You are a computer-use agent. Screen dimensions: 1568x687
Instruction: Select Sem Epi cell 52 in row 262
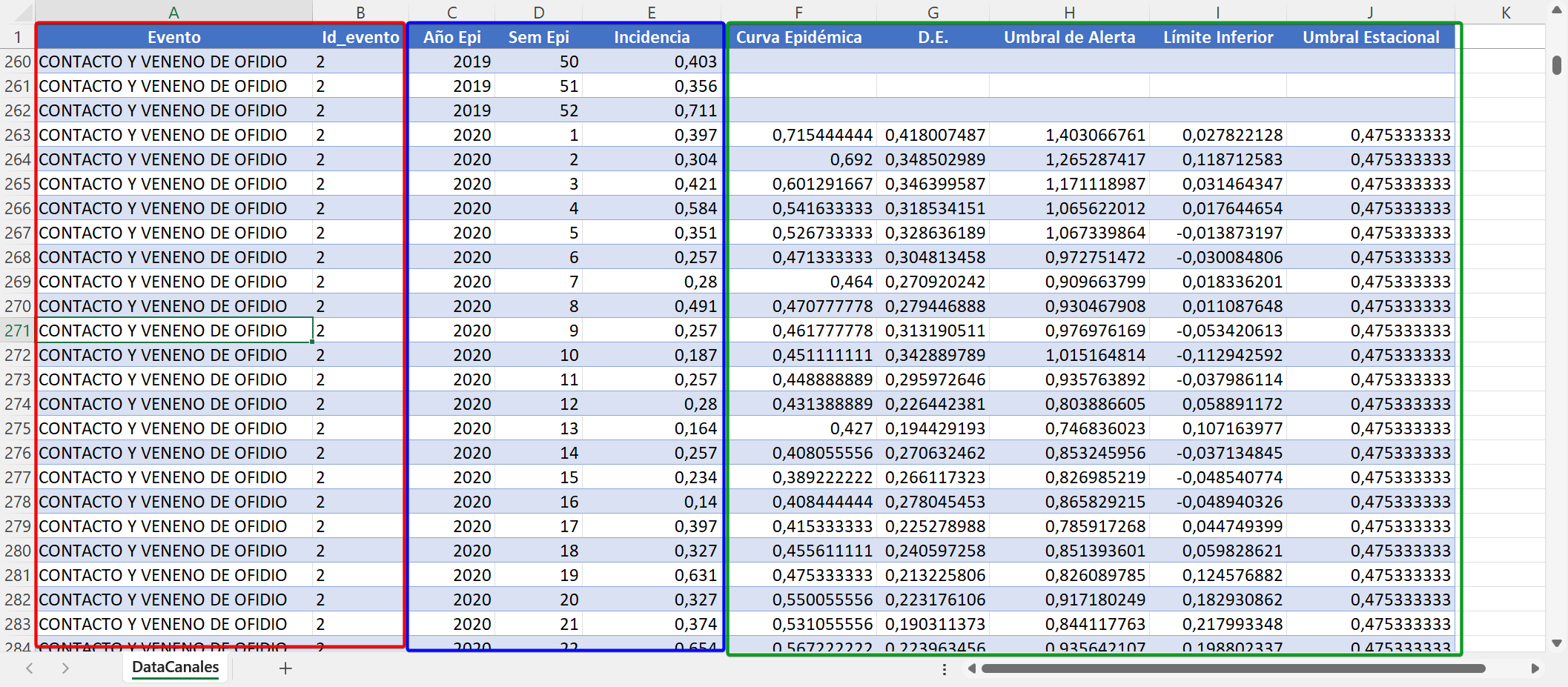(539, 110)
